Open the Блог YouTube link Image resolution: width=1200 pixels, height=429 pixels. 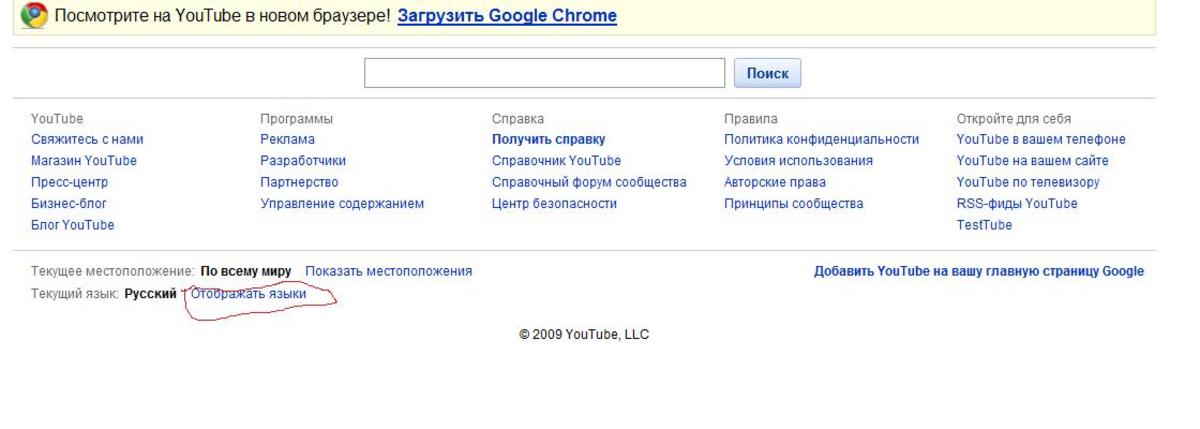73,226
